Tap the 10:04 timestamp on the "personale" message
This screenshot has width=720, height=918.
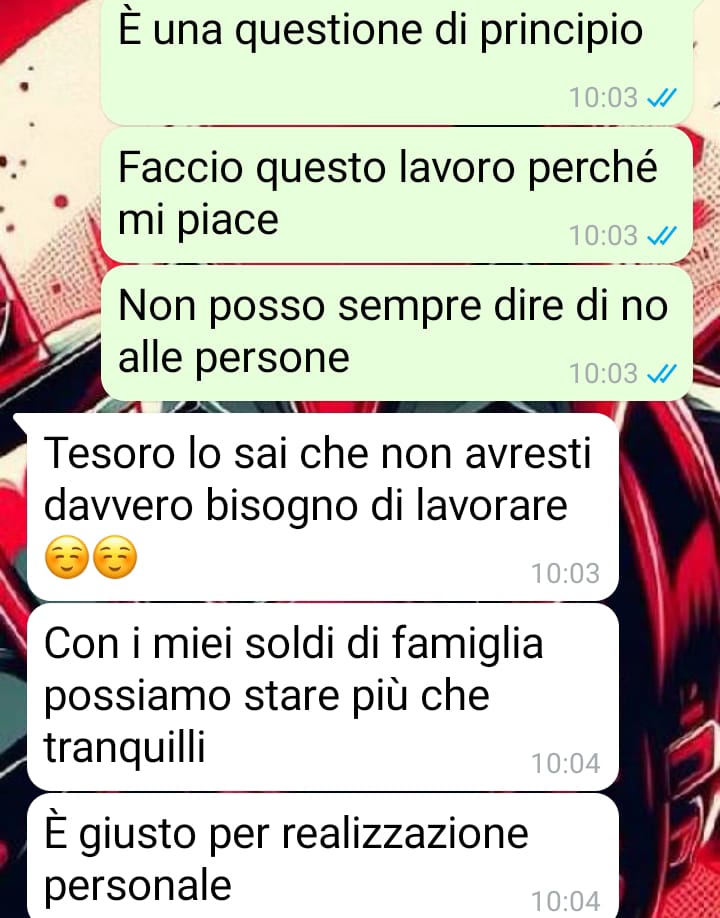click(x=565, y=902)
